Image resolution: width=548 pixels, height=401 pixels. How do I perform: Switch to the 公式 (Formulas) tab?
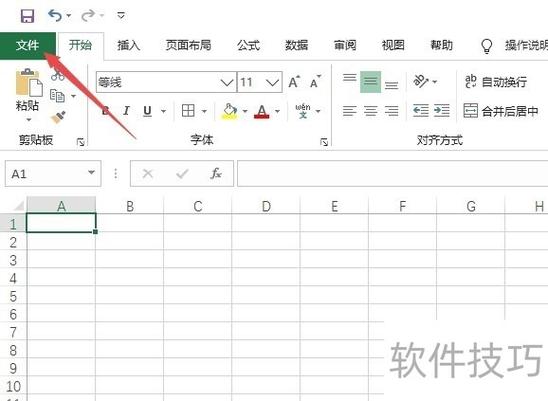(248, 45)
